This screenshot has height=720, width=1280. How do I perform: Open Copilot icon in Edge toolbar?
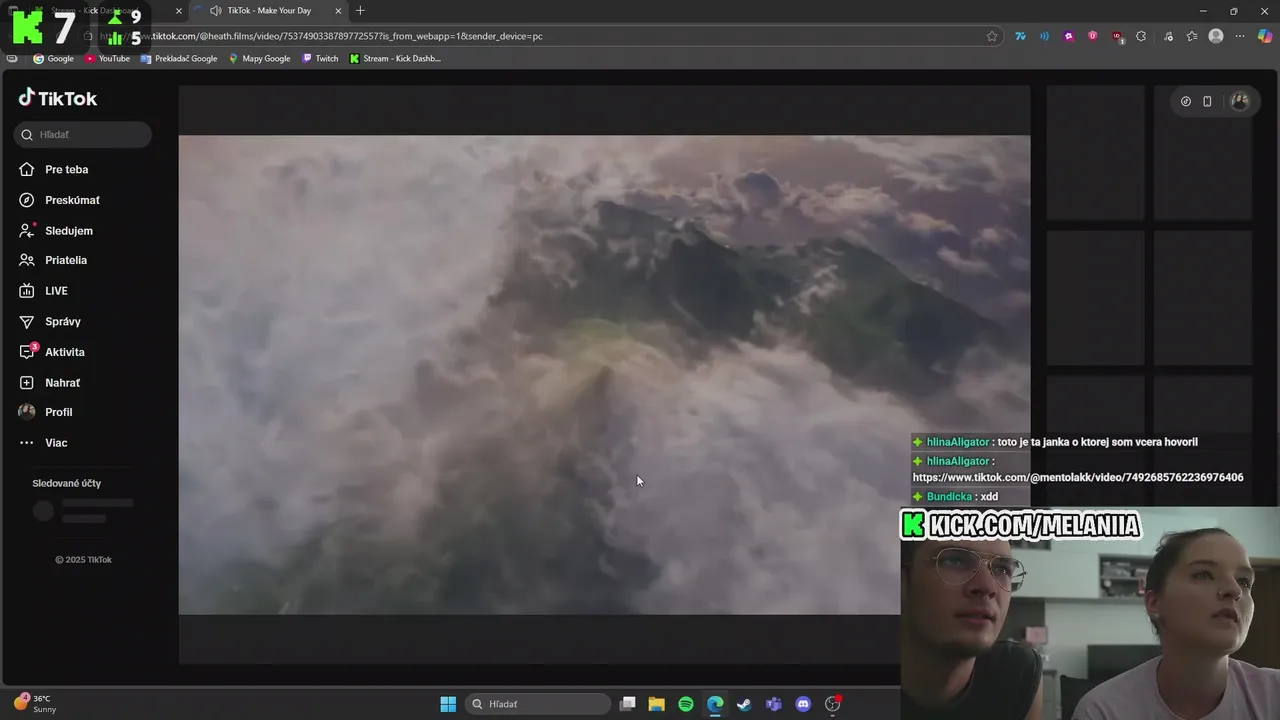pos(1265,36)
